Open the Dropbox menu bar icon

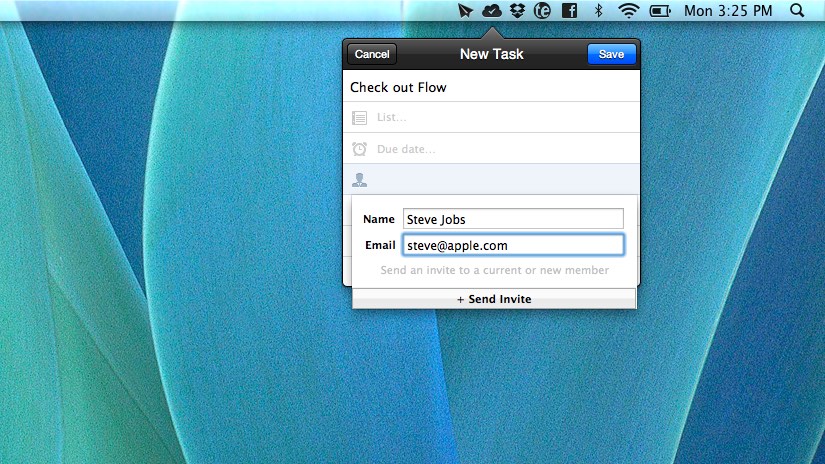[518, 11]
